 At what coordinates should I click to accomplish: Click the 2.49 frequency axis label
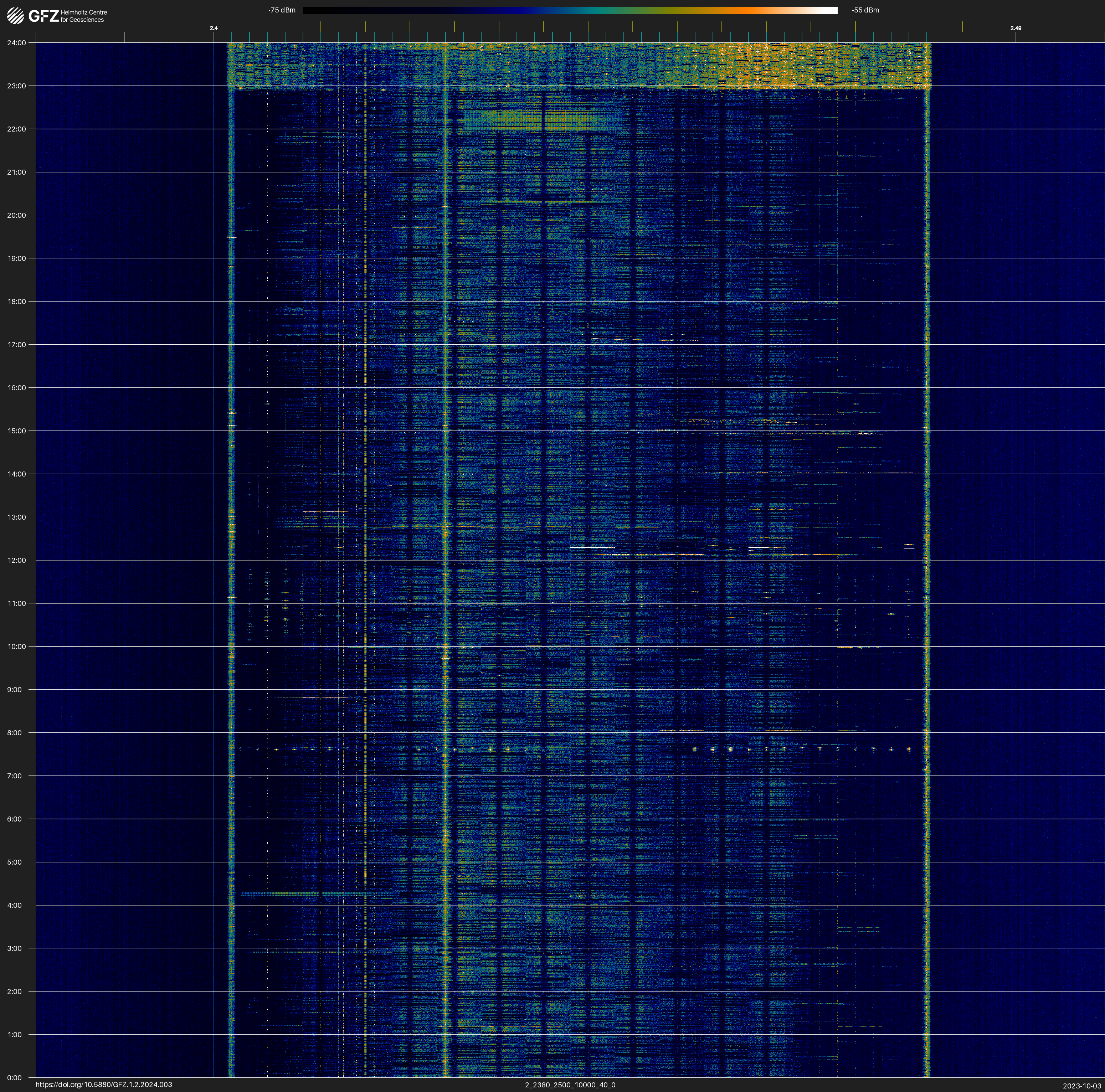[1015, 28]
